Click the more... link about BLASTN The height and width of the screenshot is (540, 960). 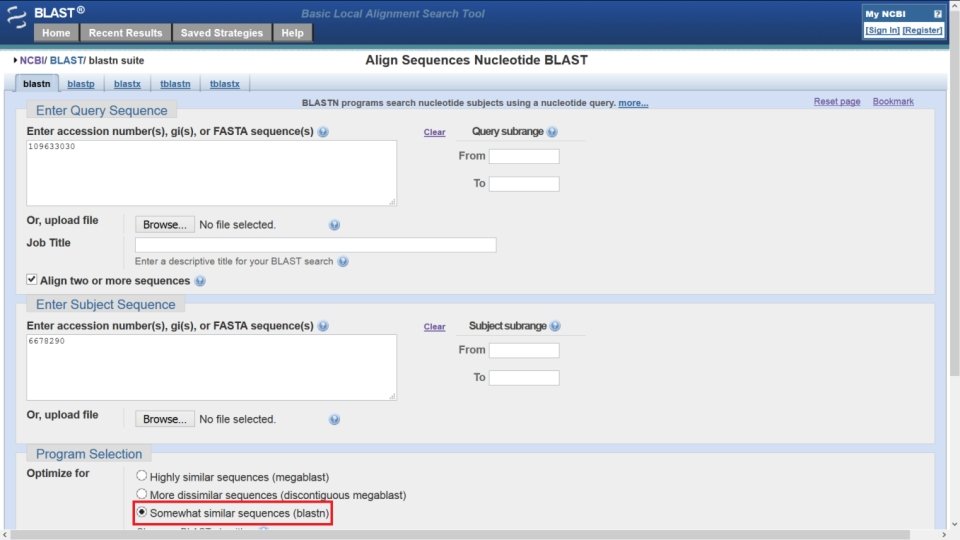[633, 103]
